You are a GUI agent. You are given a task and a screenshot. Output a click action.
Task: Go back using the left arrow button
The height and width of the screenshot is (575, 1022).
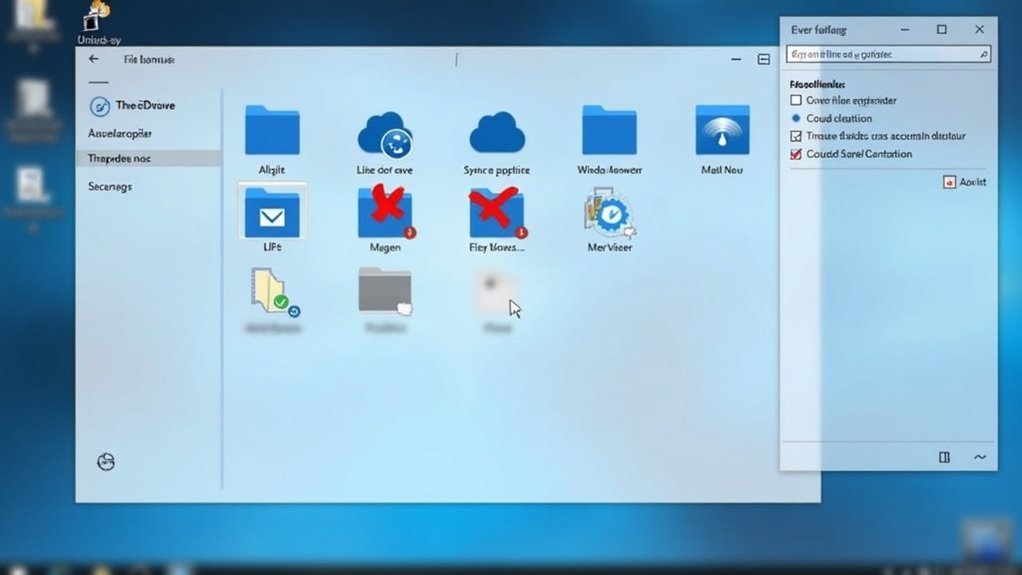click(94, 60)
